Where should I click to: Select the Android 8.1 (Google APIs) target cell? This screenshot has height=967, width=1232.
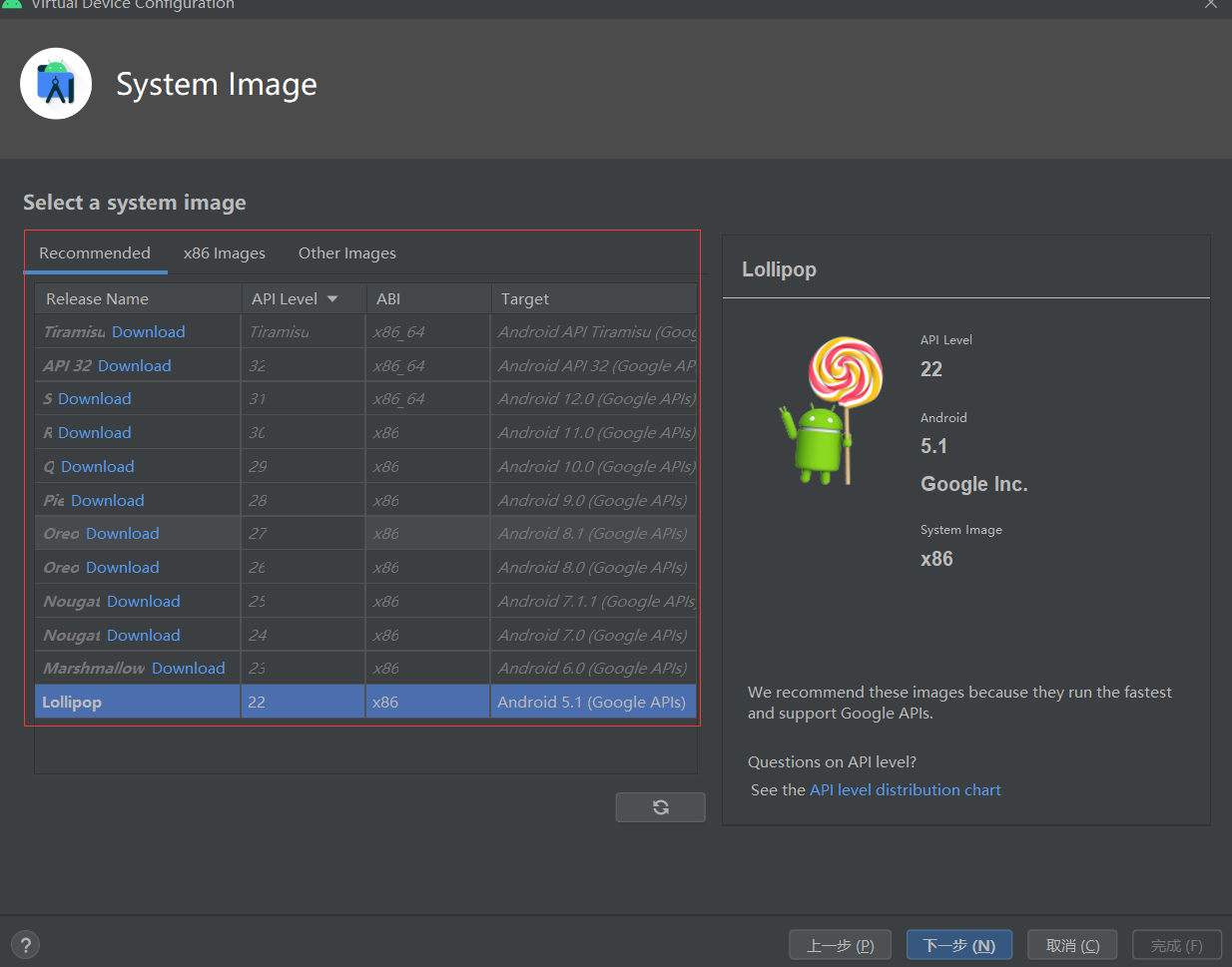594,533
